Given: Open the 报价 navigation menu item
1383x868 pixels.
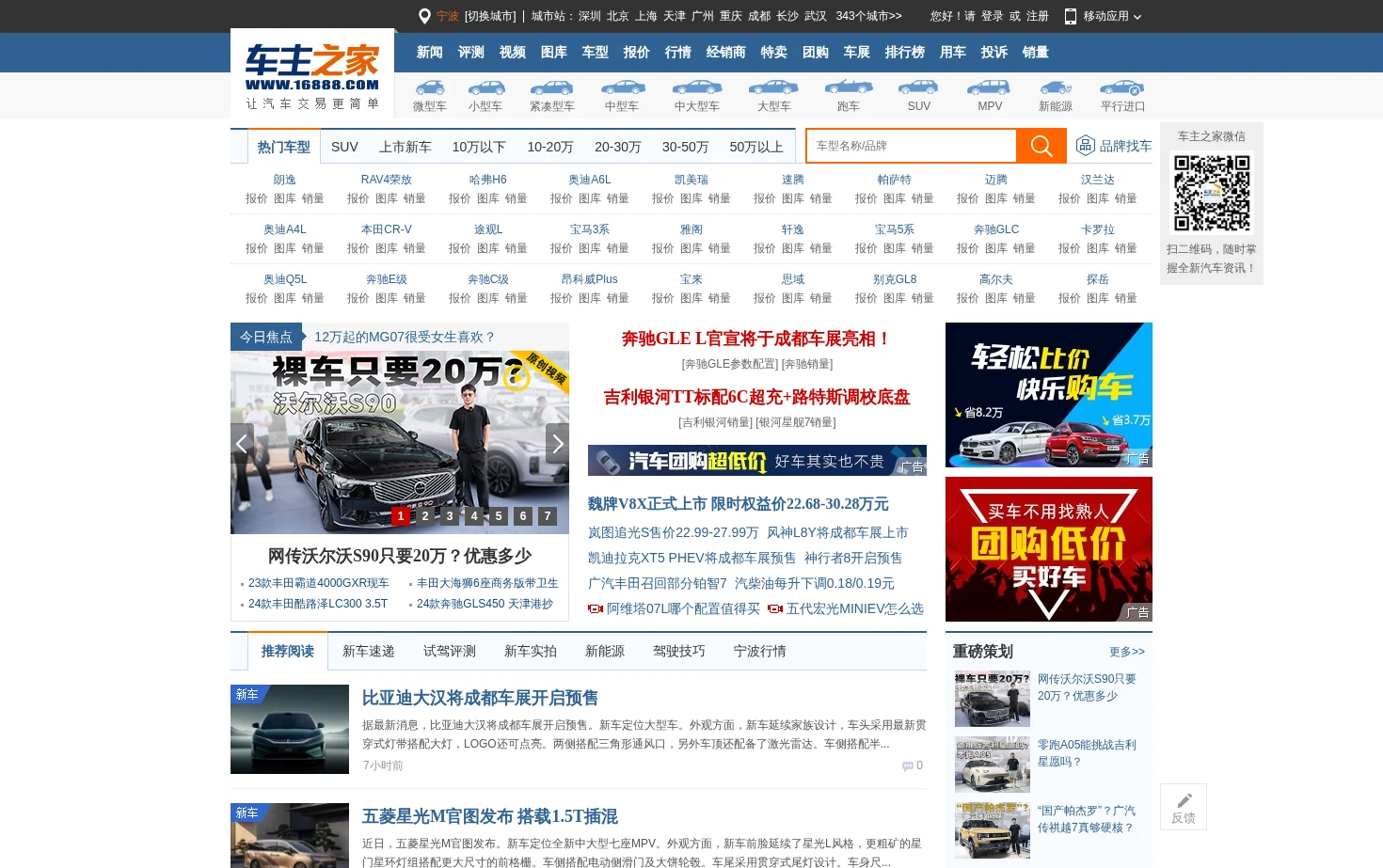Looking at the screenshot, I should pos(636,53).
